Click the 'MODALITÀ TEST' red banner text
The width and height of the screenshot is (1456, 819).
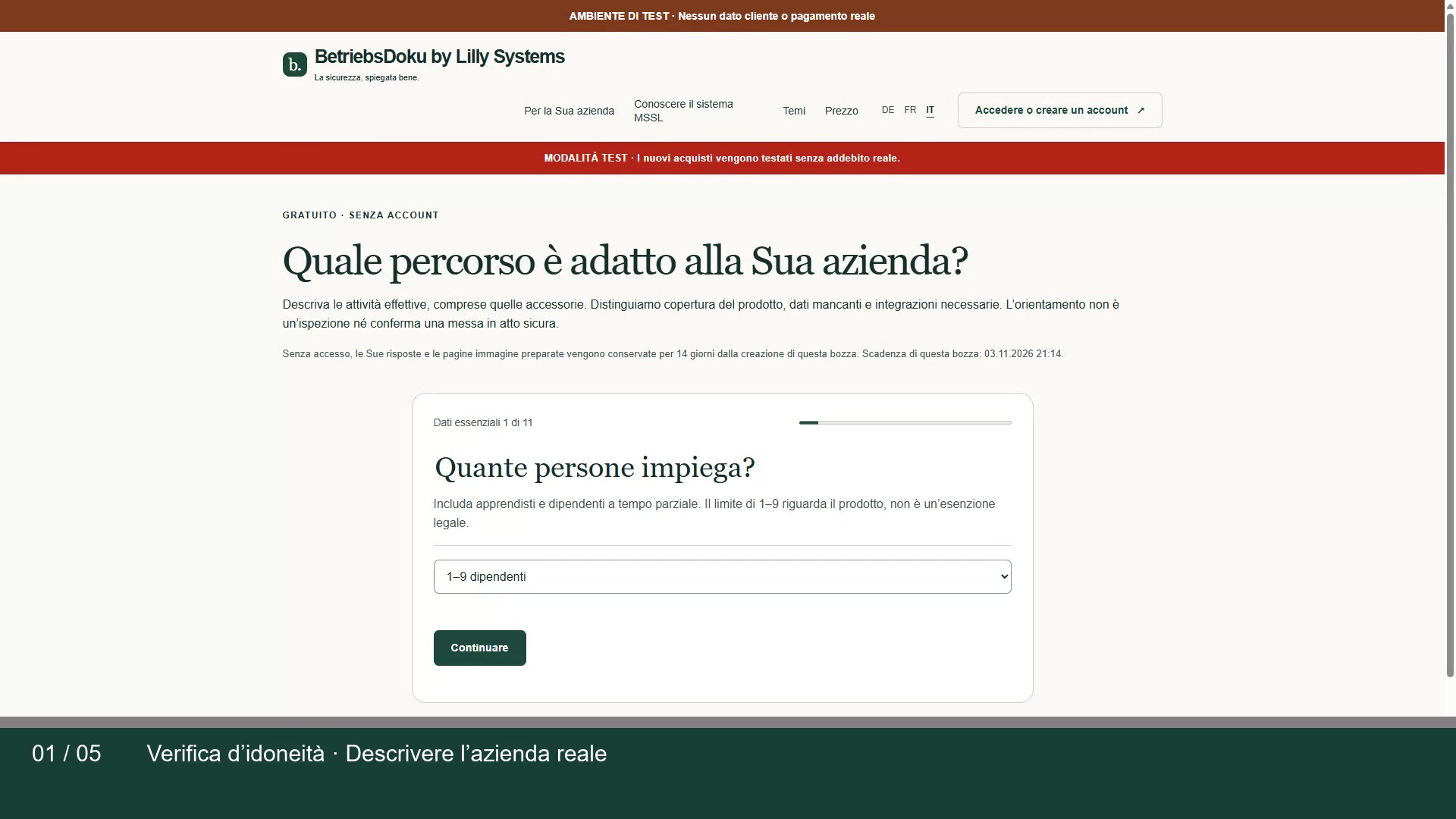[721, 158]
